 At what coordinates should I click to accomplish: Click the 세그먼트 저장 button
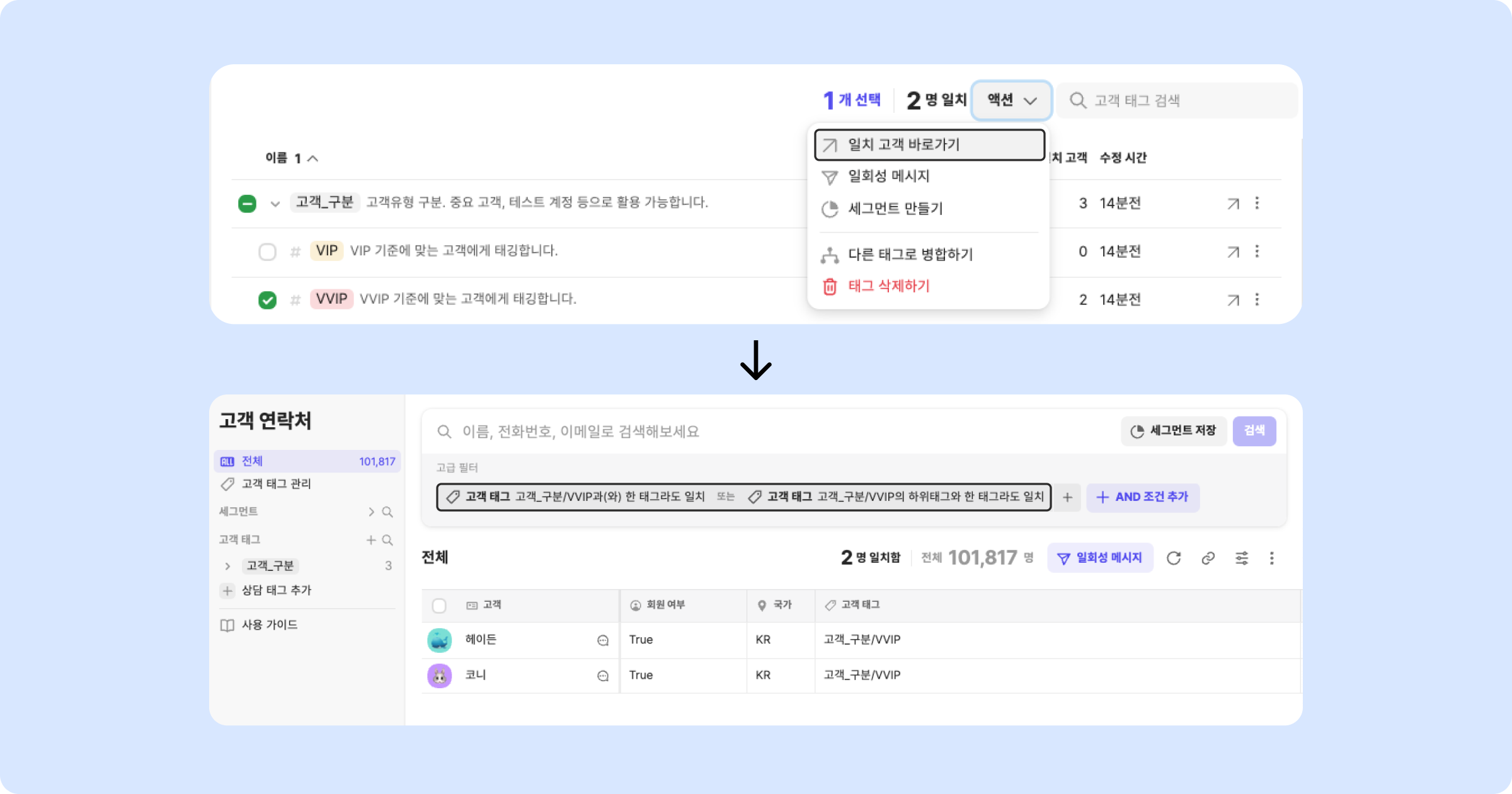(1174, 431)
